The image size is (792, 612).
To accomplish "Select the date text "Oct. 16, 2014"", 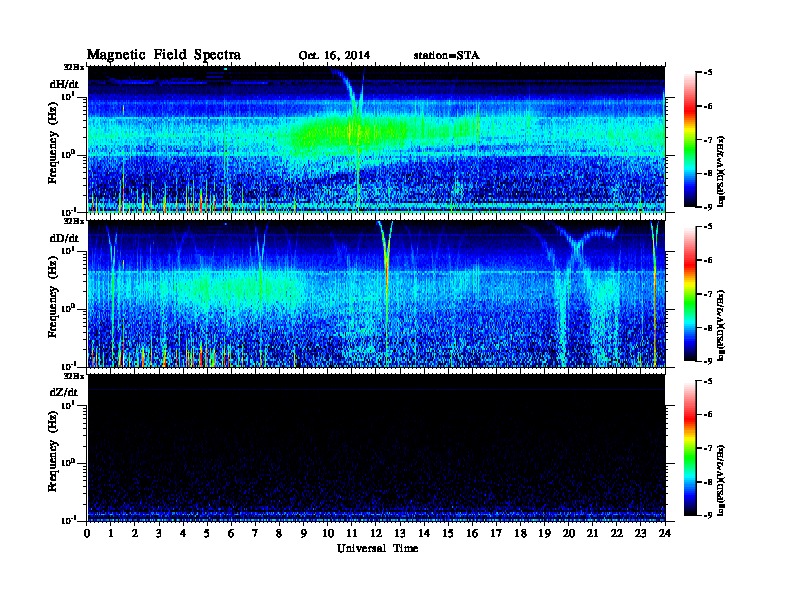I will 334,56.
